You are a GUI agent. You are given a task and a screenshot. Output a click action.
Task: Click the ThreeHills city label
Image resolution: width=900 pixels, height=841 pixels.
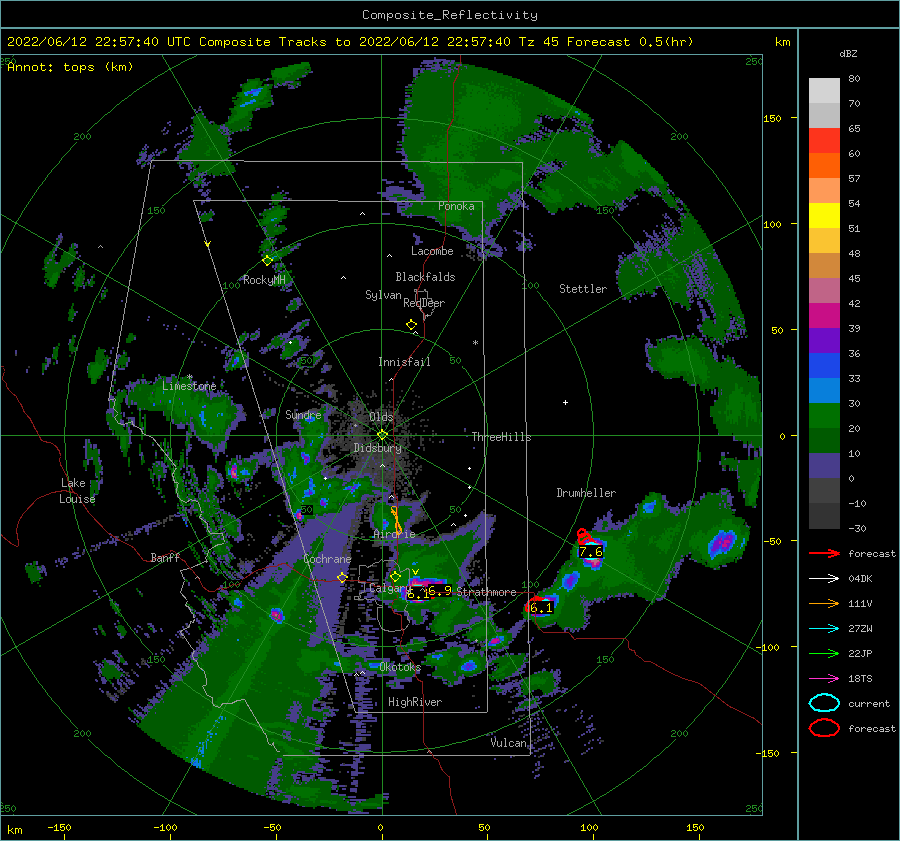[x=501, y=437]
